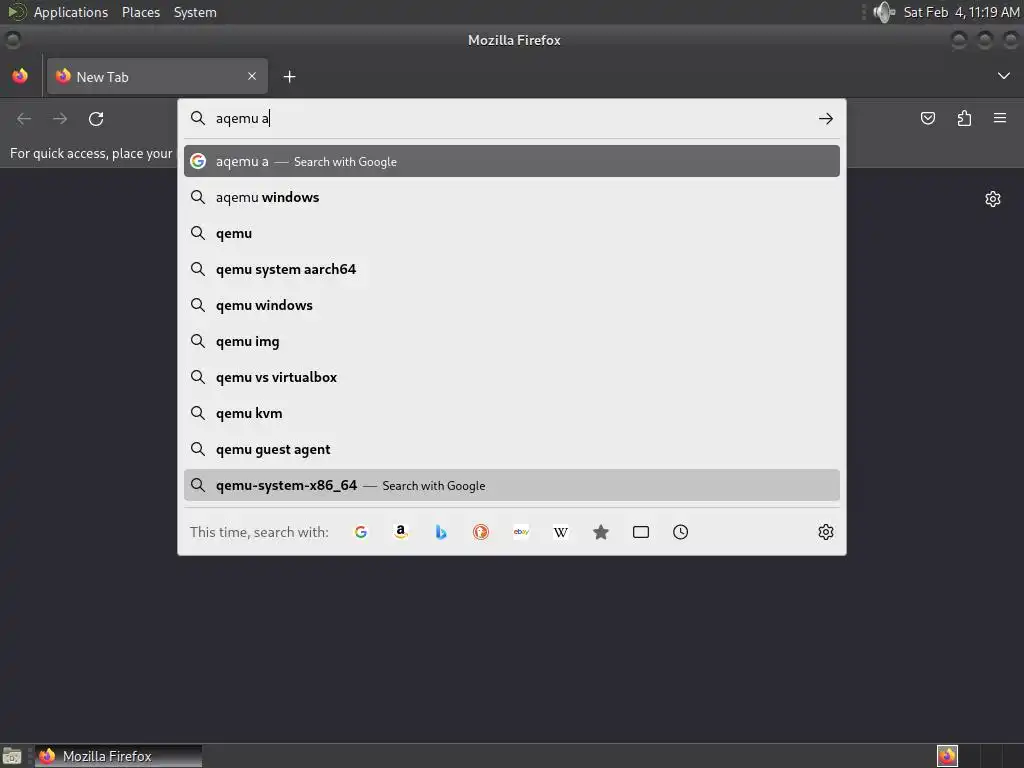This screenshot has height=768, width=1024.
Task: Click the show desktop icon in bottom panel
Action: [12, 756]
